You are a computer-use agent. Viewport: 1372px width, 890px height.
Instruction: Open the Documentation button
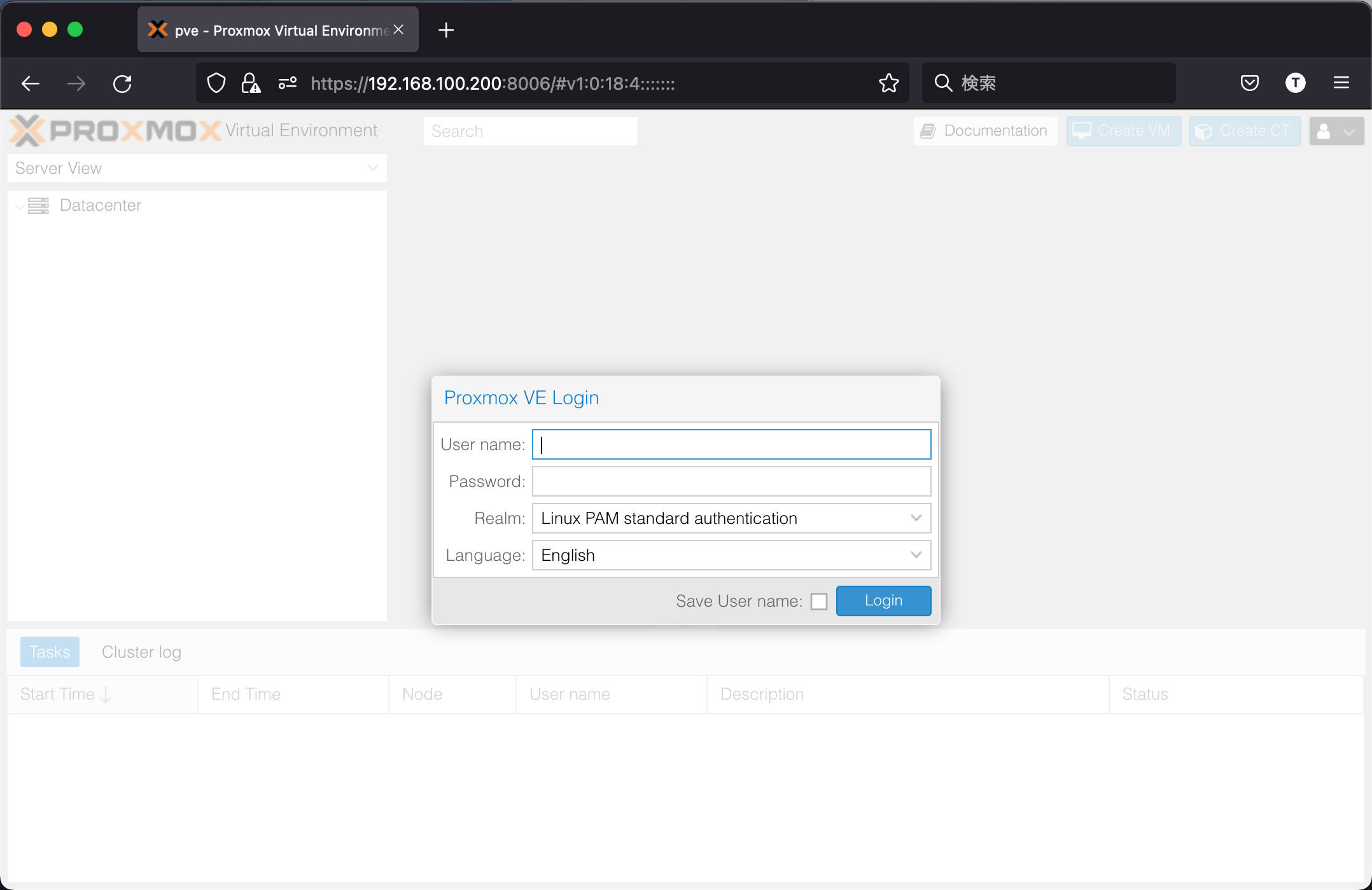click(985, 131)
